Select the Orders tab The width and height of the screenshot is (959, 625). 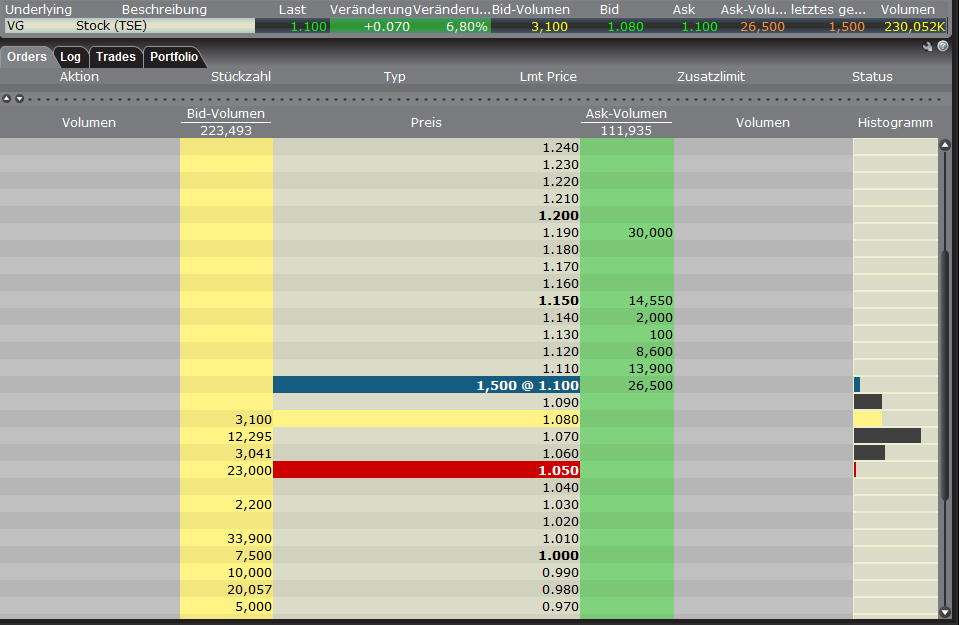(27, 57)
